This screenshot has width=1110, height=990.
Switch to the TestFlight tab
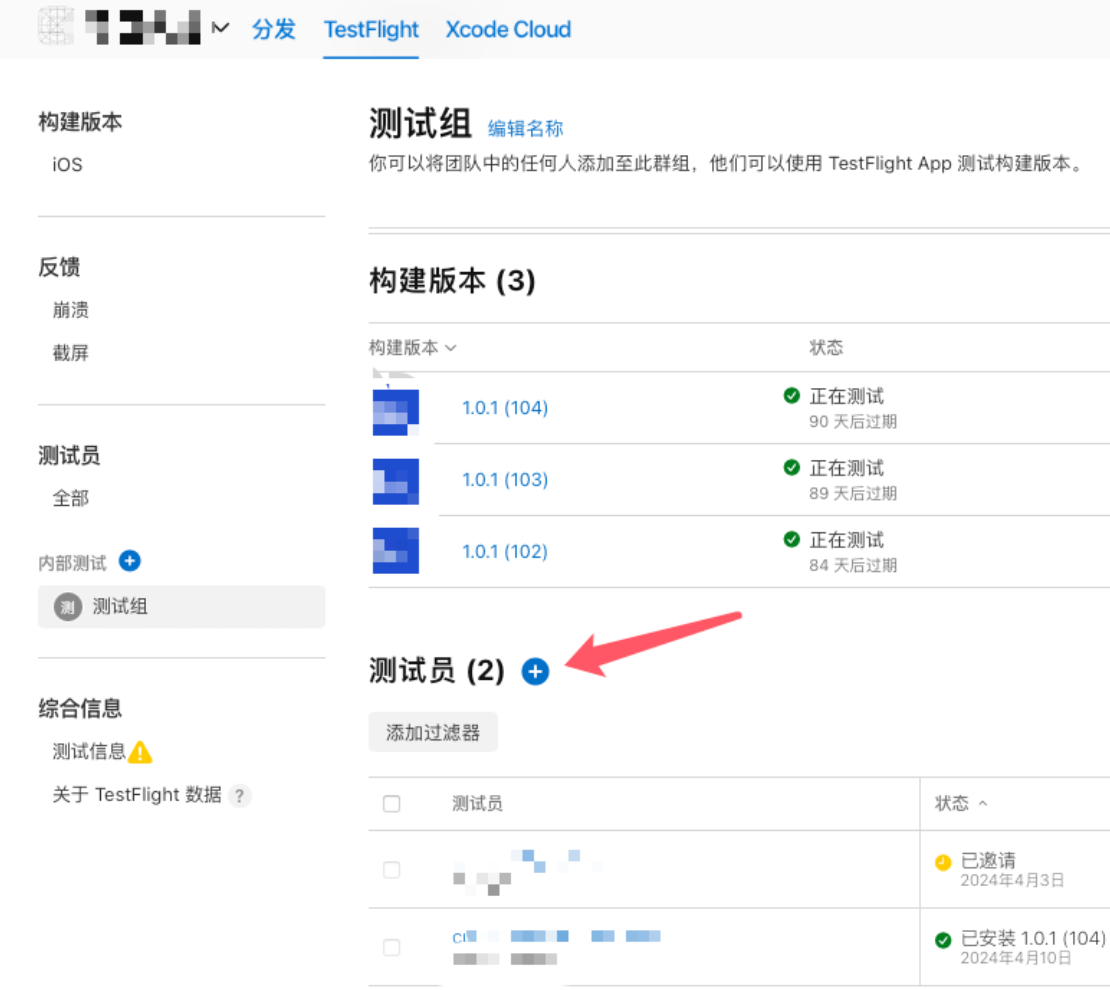pyautogui.click(x=371, y=30)
